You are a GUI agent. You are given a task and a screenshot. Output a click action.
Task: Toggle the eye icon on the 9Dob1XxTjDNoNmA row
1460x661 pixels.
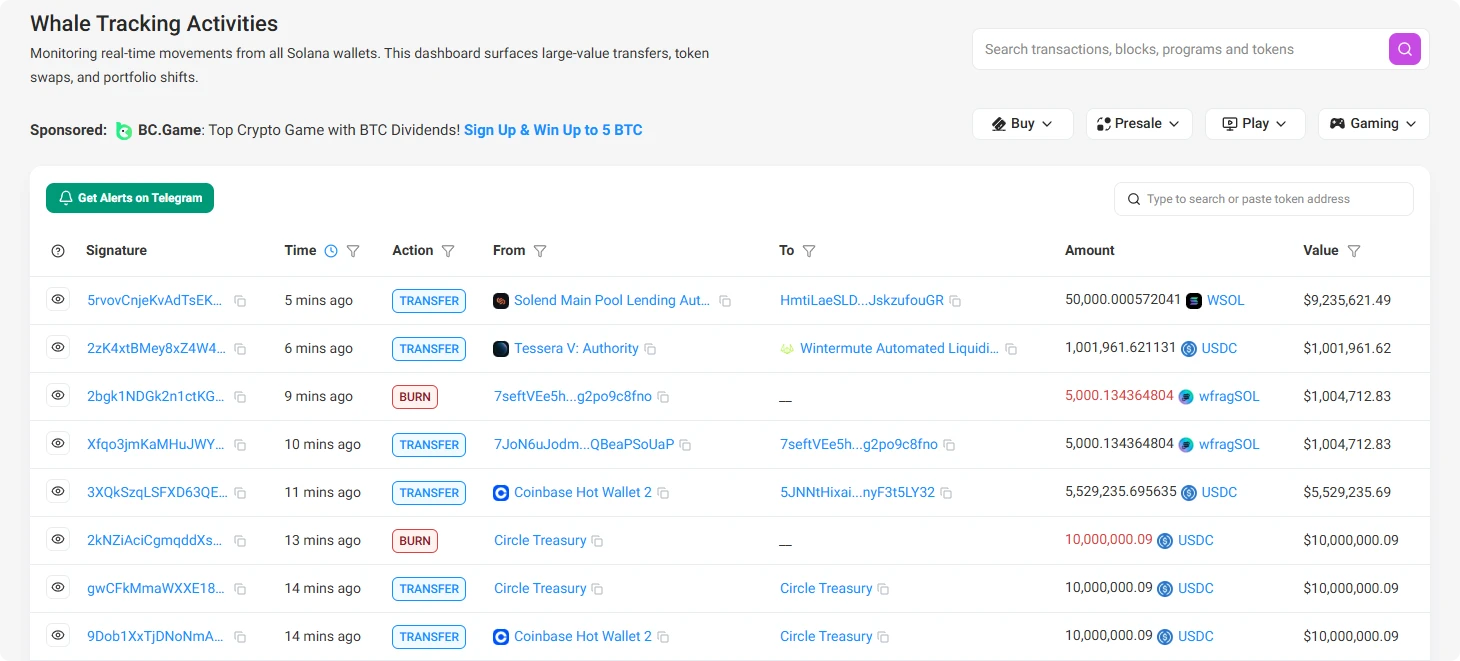57,636
